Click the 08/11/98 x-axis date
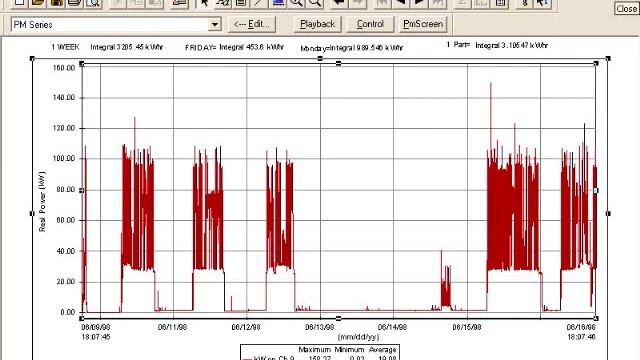 tap(172, 327)
